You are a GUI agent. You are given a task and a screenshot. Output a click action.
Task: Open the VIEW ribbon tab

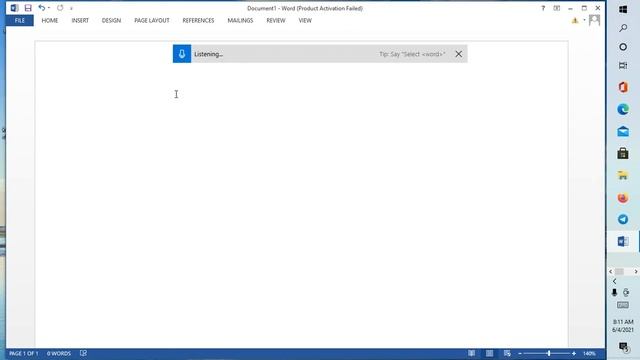[305, 20]
